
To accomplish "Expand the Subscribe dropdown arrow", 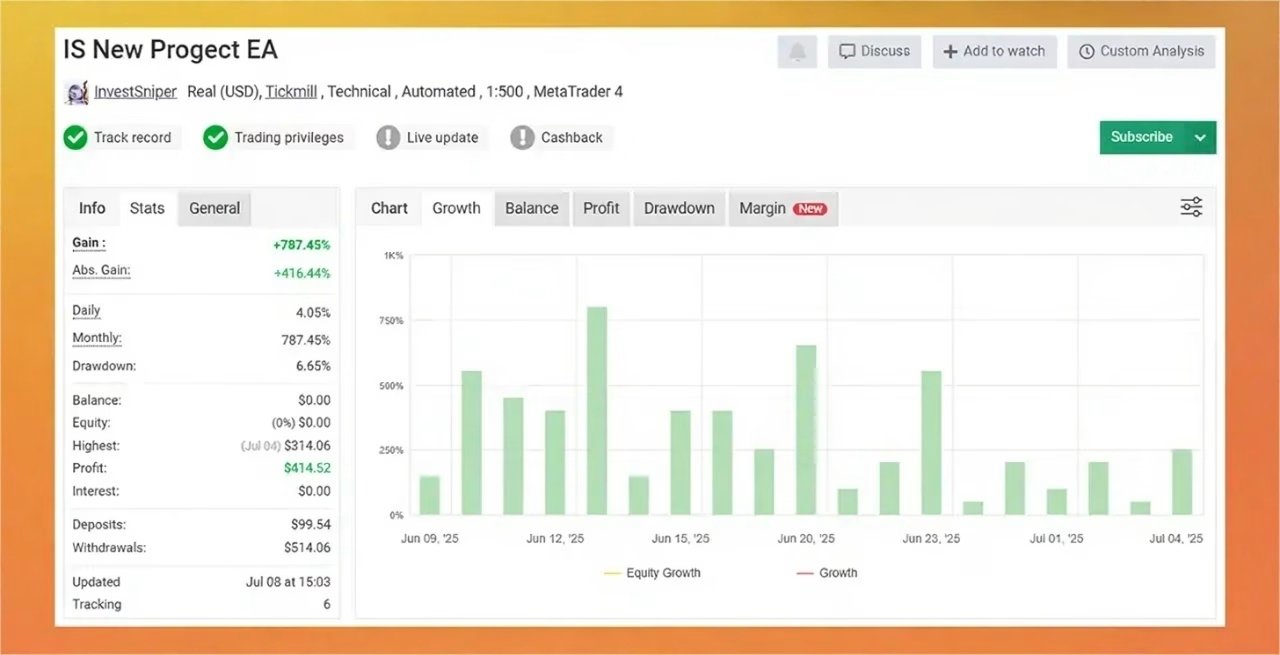I will [1200, 138].
